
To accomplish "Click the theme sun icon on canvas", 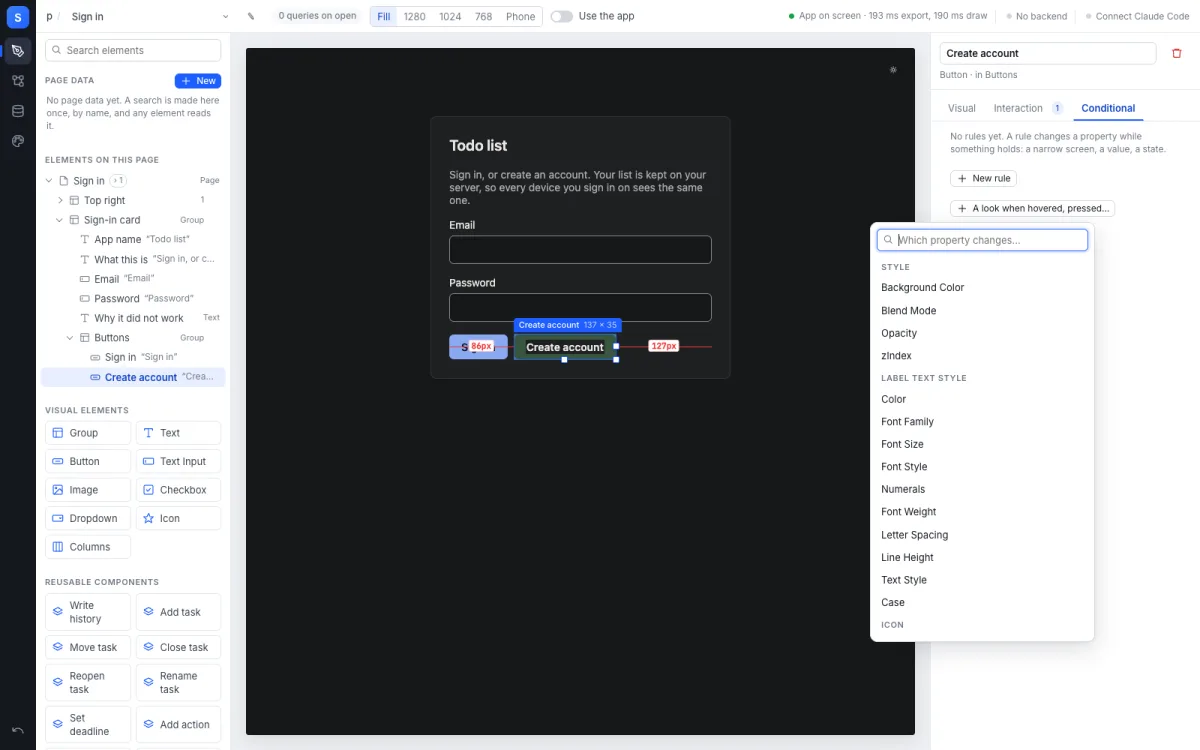I will pos(893,70).
